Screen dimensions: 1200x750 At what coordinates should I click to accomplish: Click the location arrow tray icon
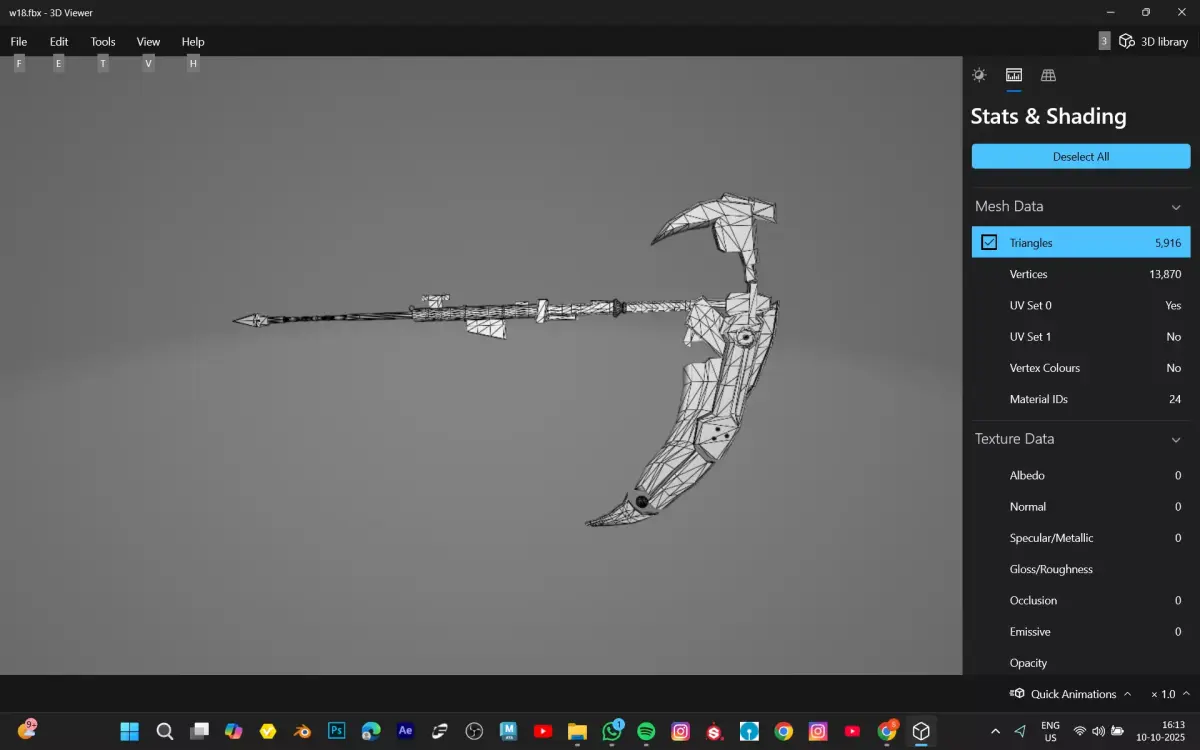1020,731
